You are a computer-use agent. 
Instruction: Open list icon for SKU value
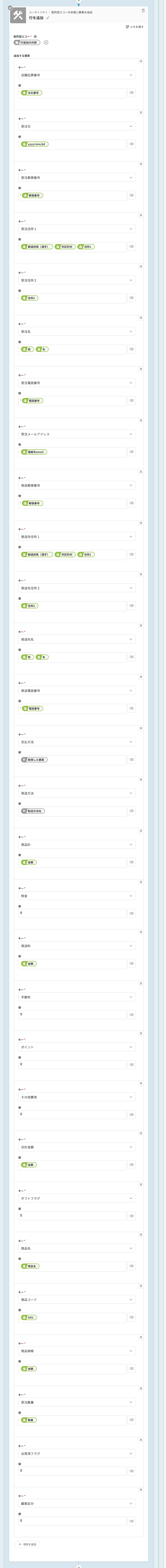click(131, 1317)
